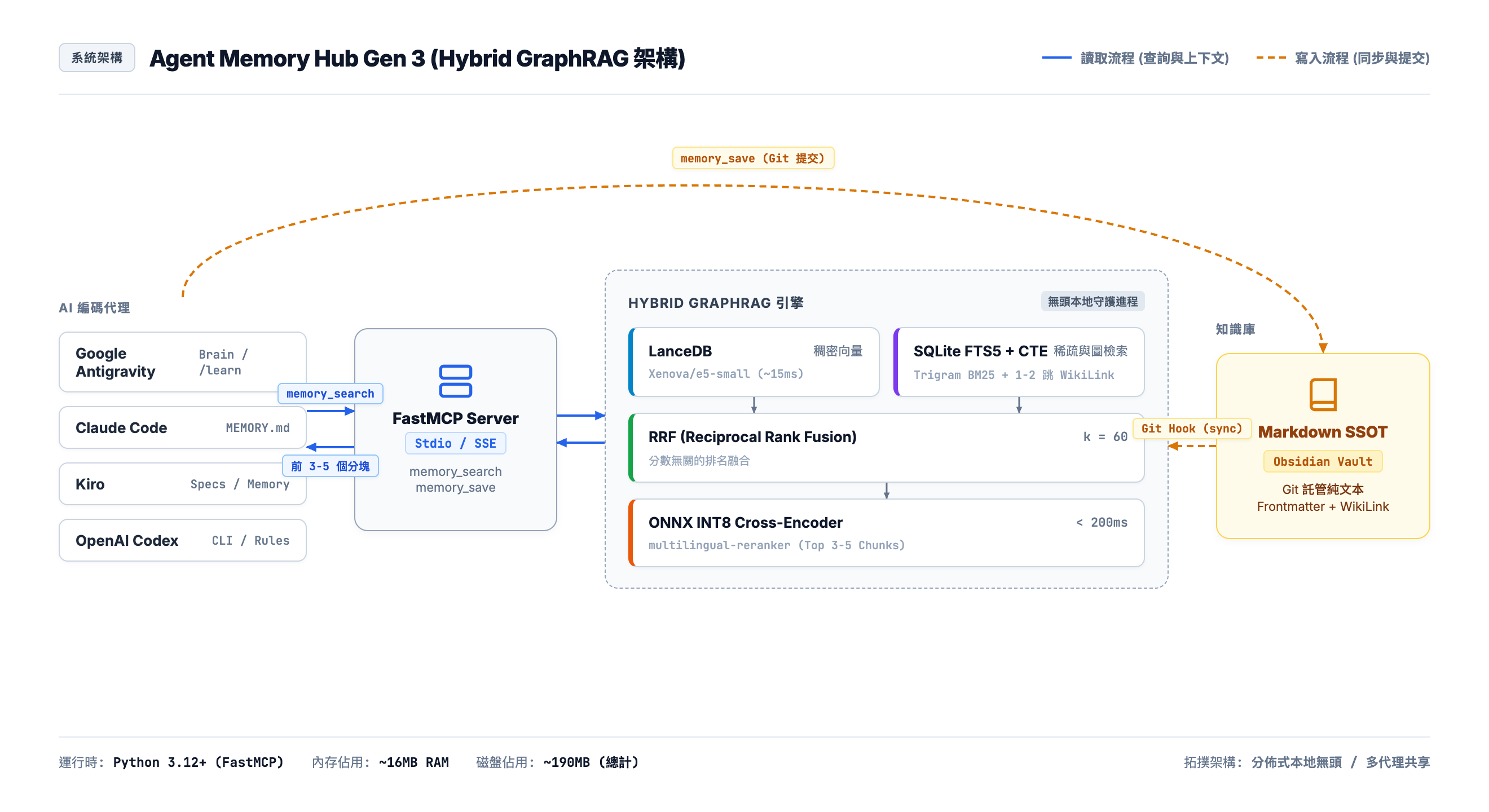Click the ~190MB (總計) footer value
The height and width of the screenshot is (812, 1489).
pyautogui.click(x=591, y=762)
